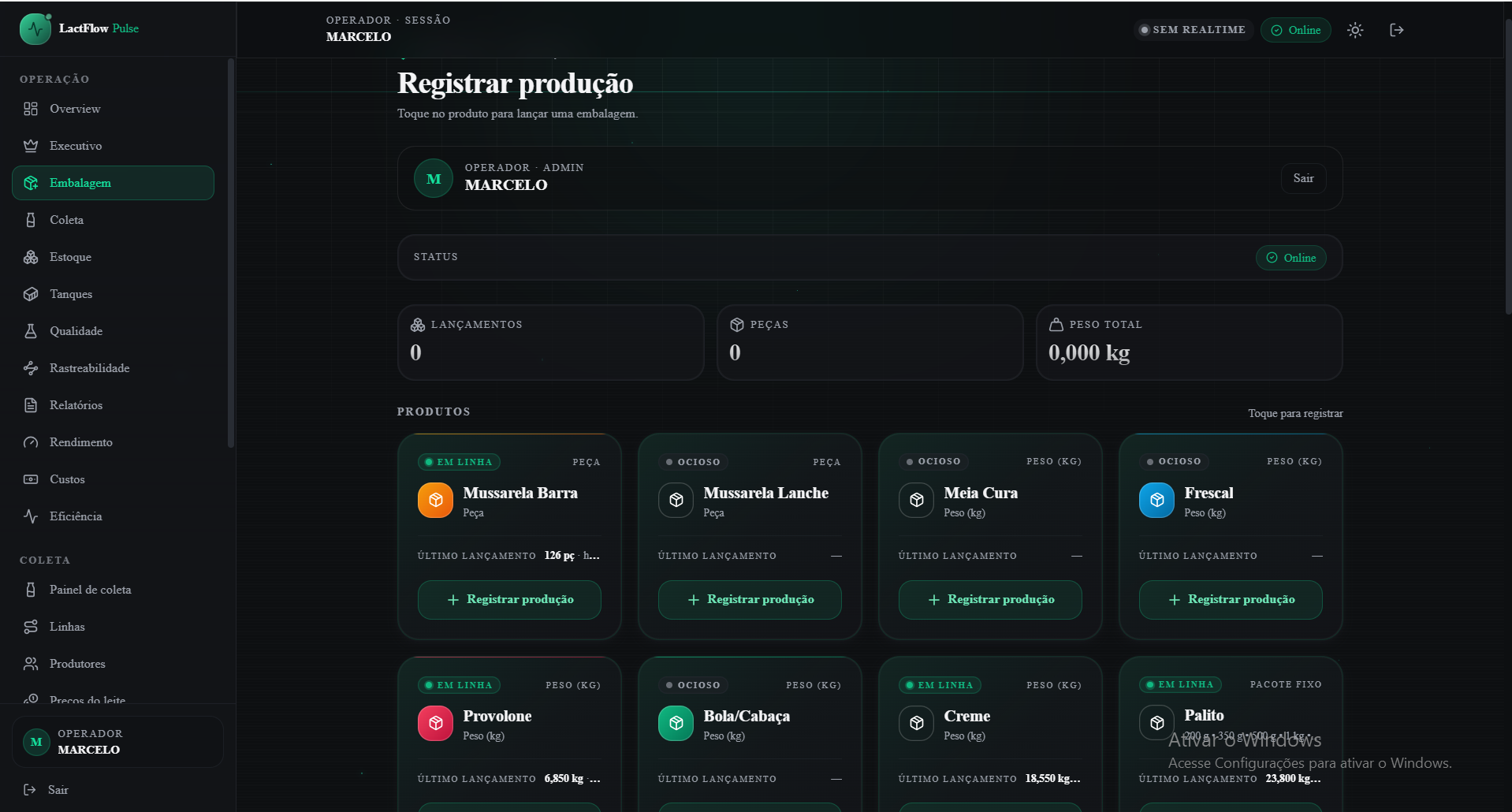Register production for Mussarela Barra
The image size is (1512, 812).
click(509, 600)
